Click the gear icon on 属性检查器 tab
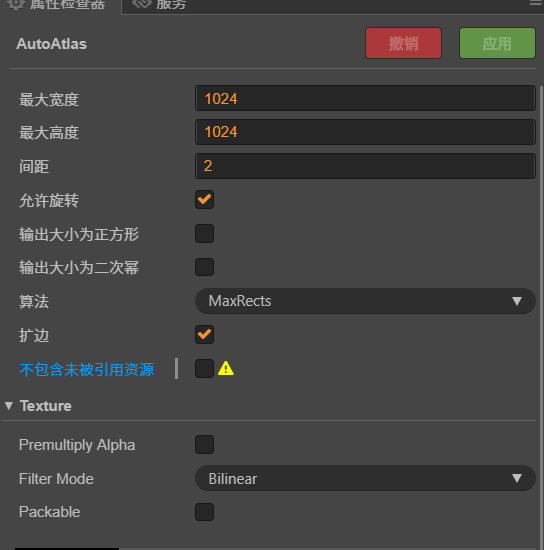Viewport: 544px width, 550px height. click(x=15, y=4)
